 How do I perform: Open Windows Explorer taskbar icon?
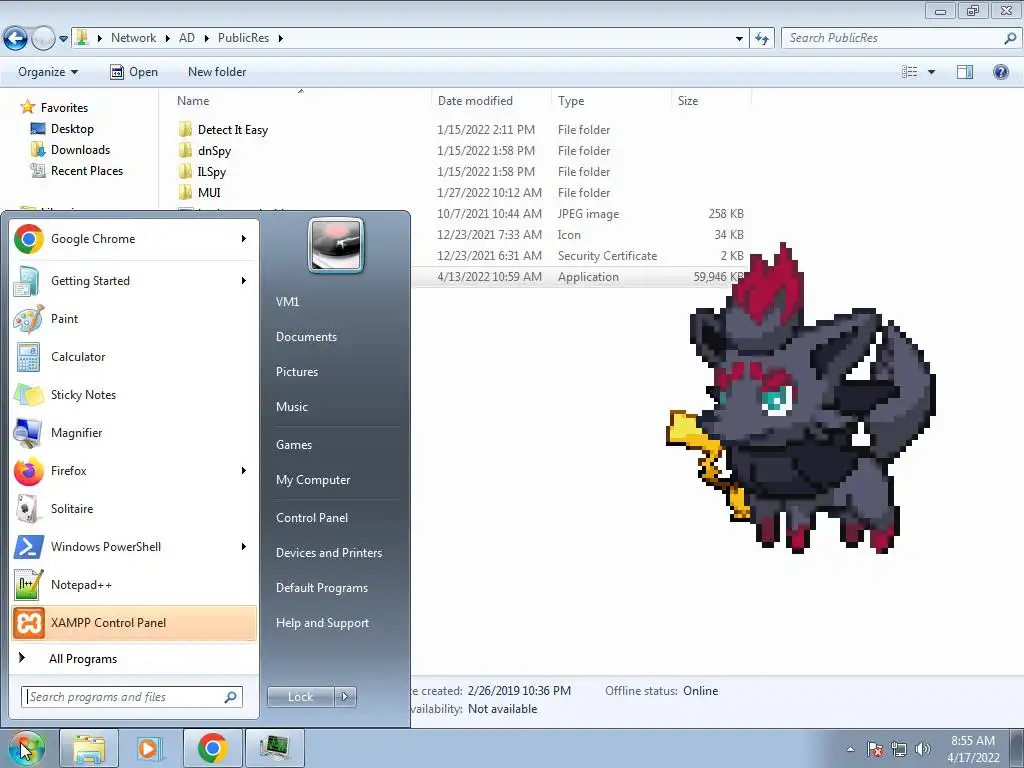coord(89,748)
